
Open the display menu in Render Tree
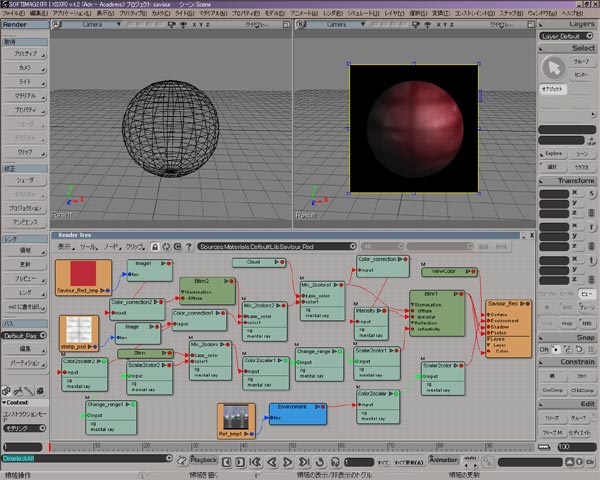point(66,247)
